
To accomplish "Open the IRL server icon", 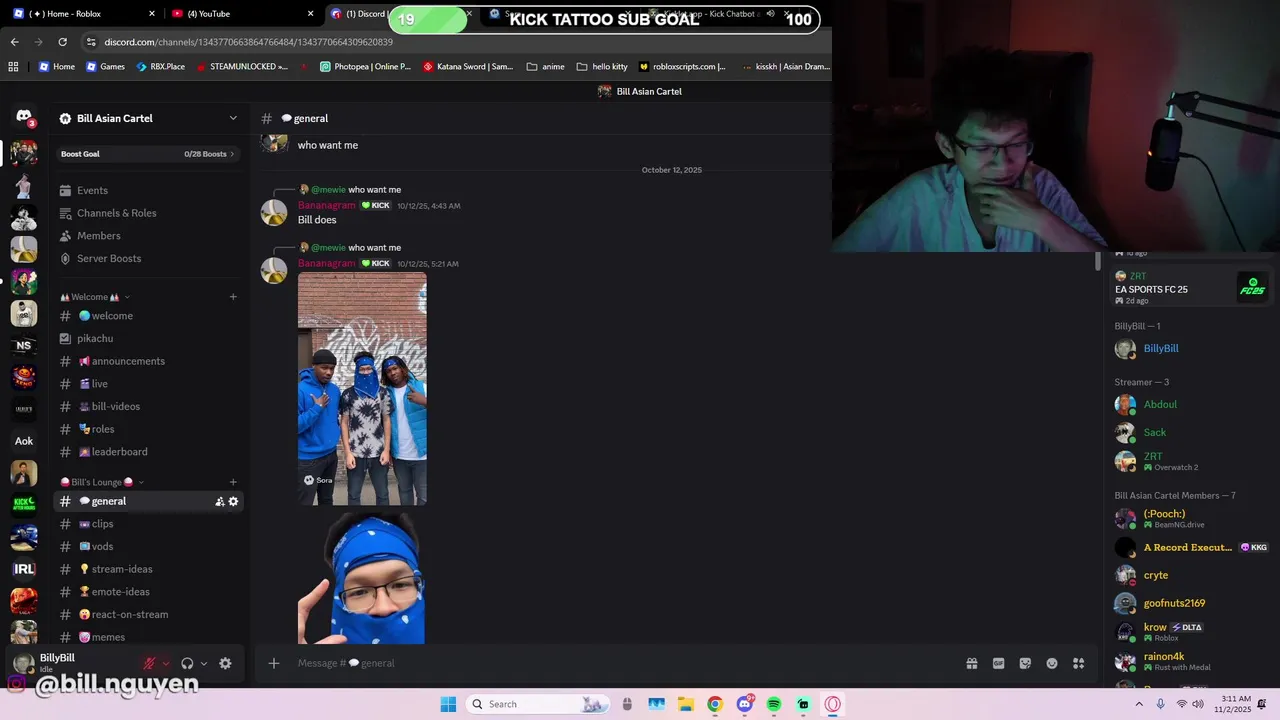I will (x=24, y=569).
